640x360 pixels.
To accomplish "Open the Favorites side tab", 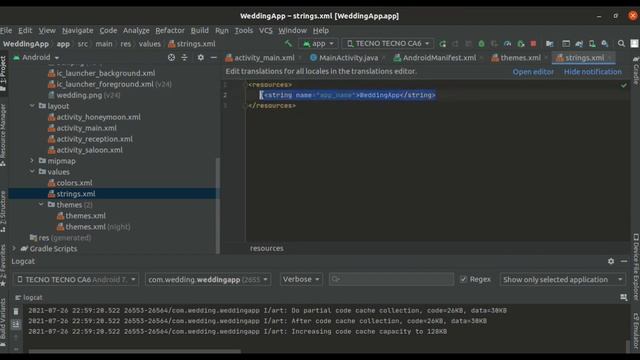I will [x=3, y=265].
